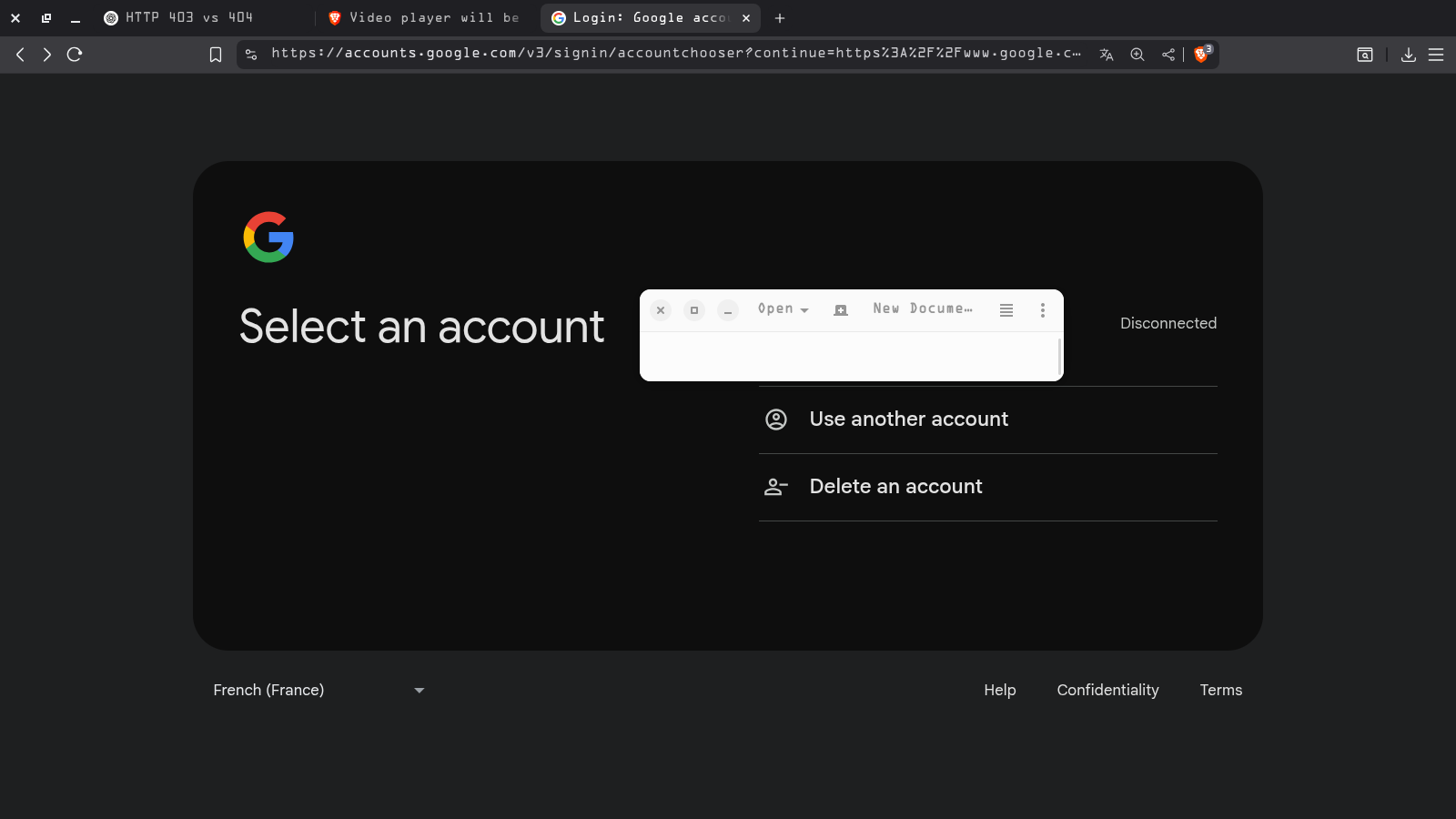Go forward to the next page
The height and width of the screenshot is (819, 1456).
46,55
